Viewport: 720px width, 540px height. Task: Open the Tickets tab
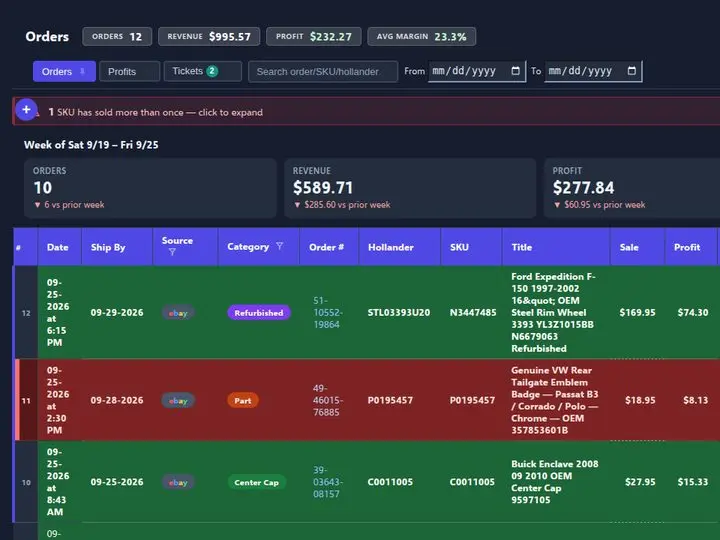click(202, 71)
